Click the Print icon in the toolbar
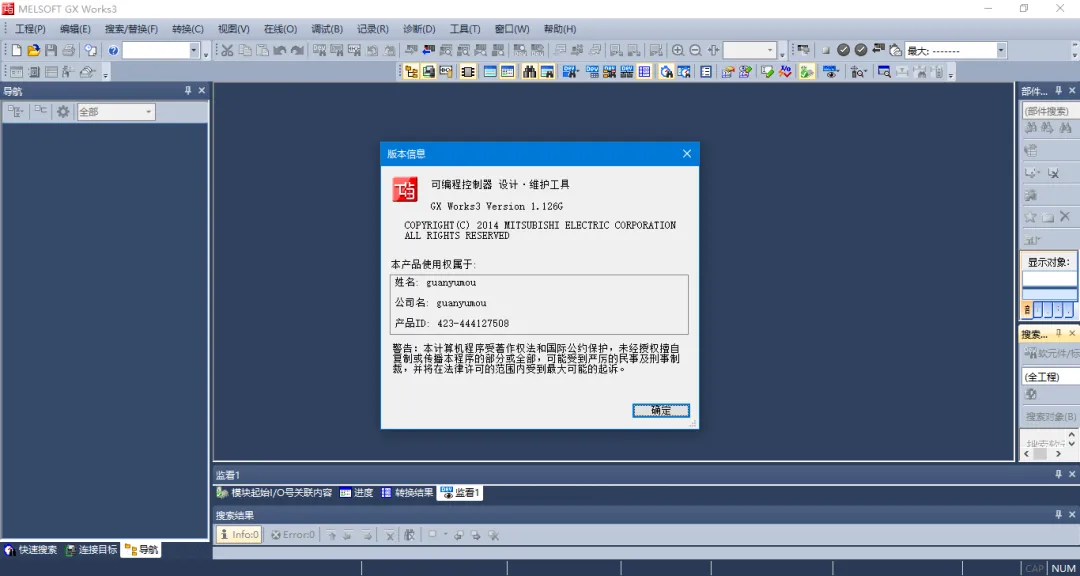The width and height of the screenshot is (1080, 576). coord(68,50)
